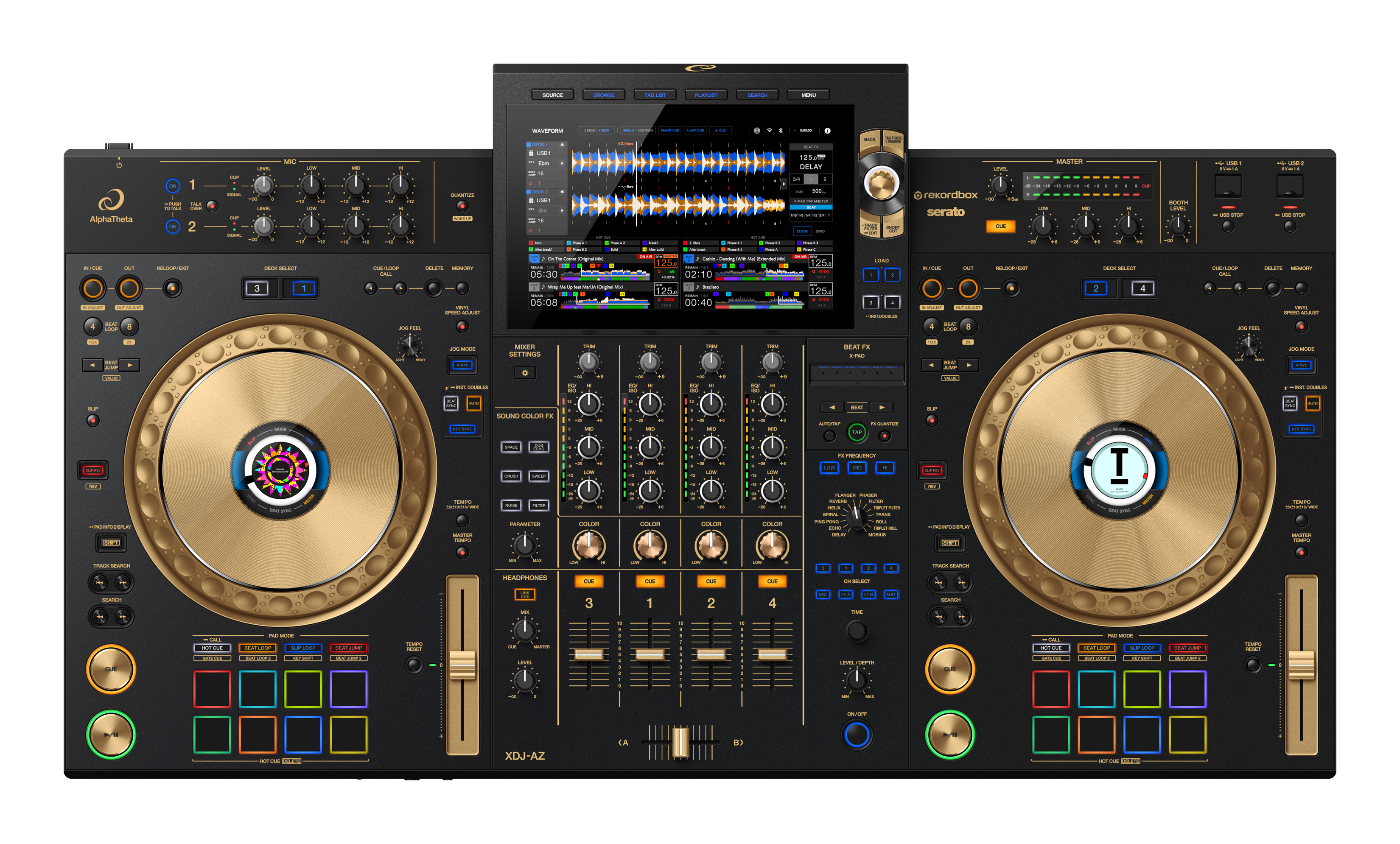Activate ZOOM mode for the waveform
1400x844 pixels.
(x=802, y=231)
